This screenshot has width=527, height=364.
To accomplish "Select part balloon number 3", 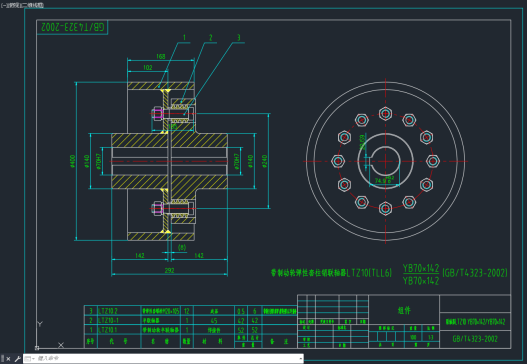I will 239,38.
